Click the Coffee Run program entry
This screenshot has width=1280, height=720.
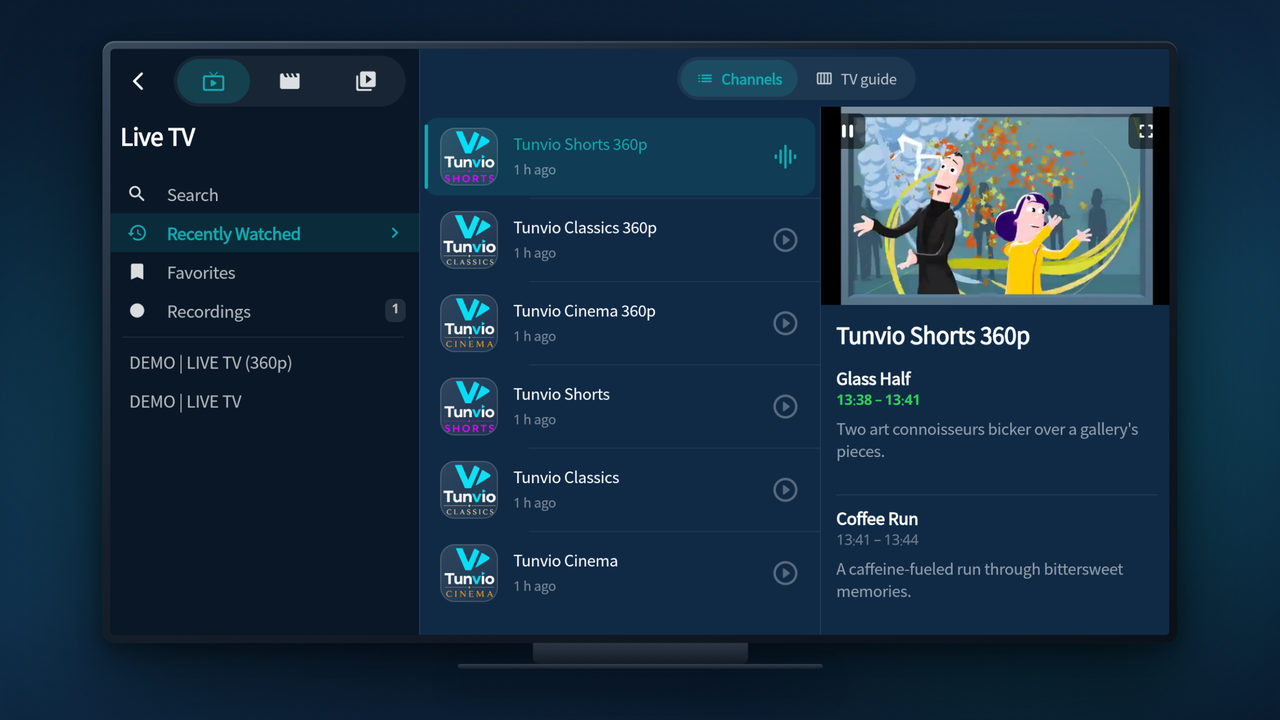[997, 555]
